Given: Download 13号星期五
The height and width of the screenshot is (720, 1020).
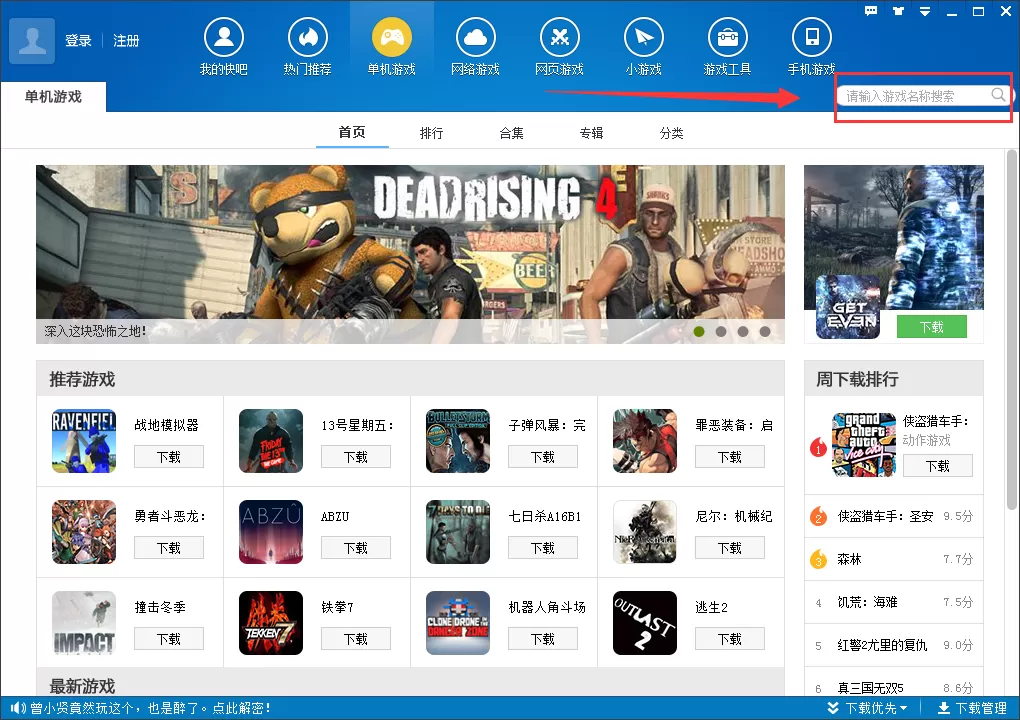Looking at the screenshot, I should point(356,457).
